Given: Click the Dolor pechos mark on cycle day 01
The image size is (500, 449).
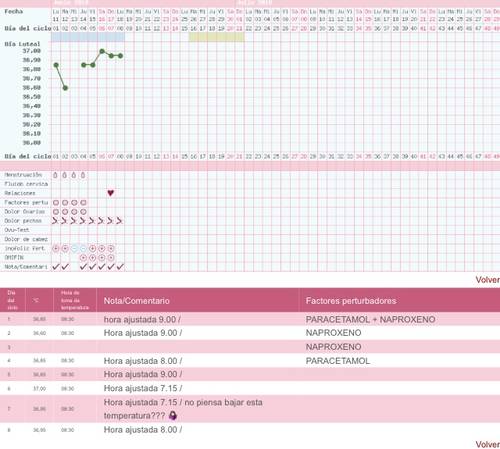Looking at the screenshot, I should click(55, 221).
